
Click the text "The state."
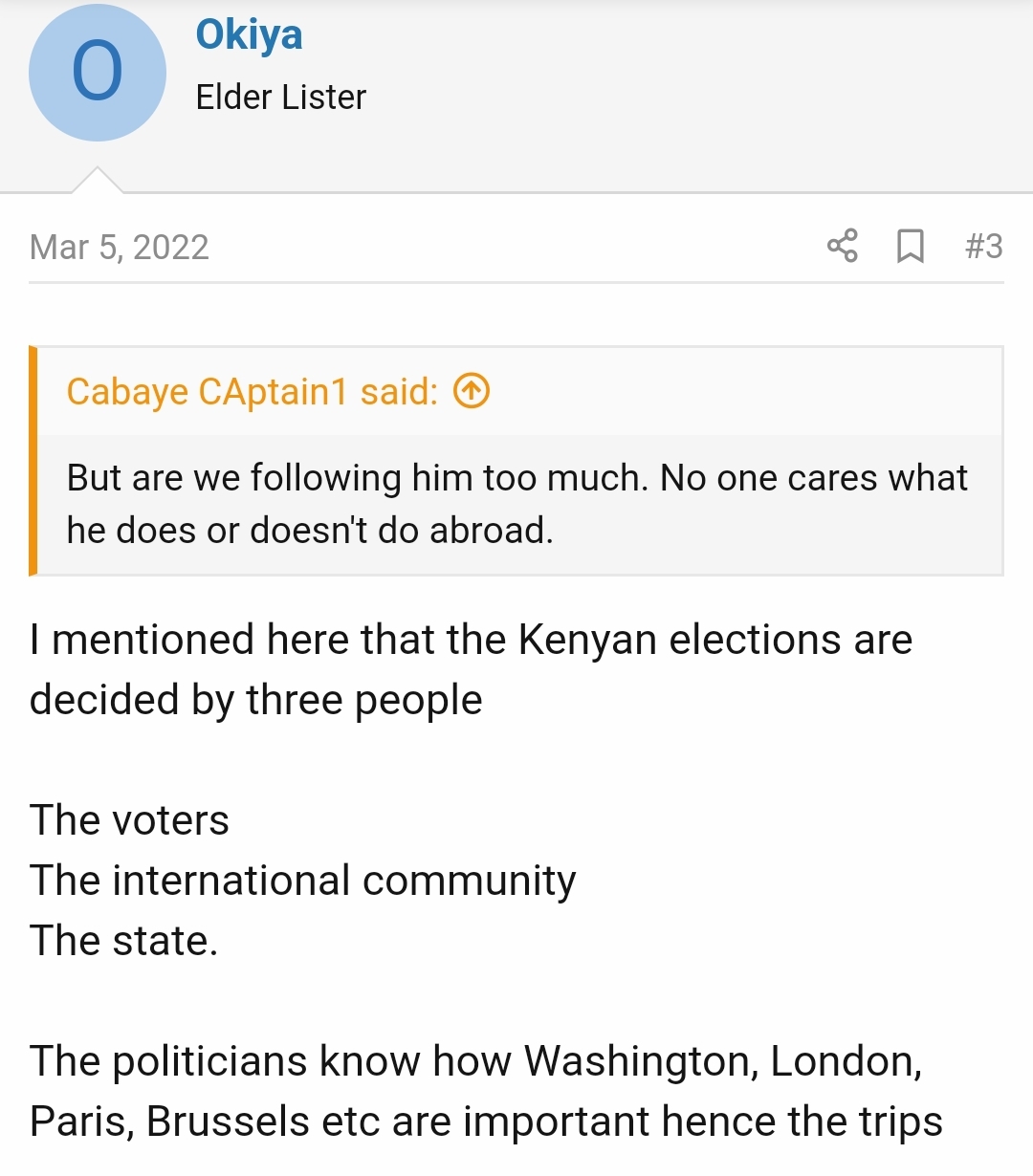pyautogui.click(x=124, y=941)
